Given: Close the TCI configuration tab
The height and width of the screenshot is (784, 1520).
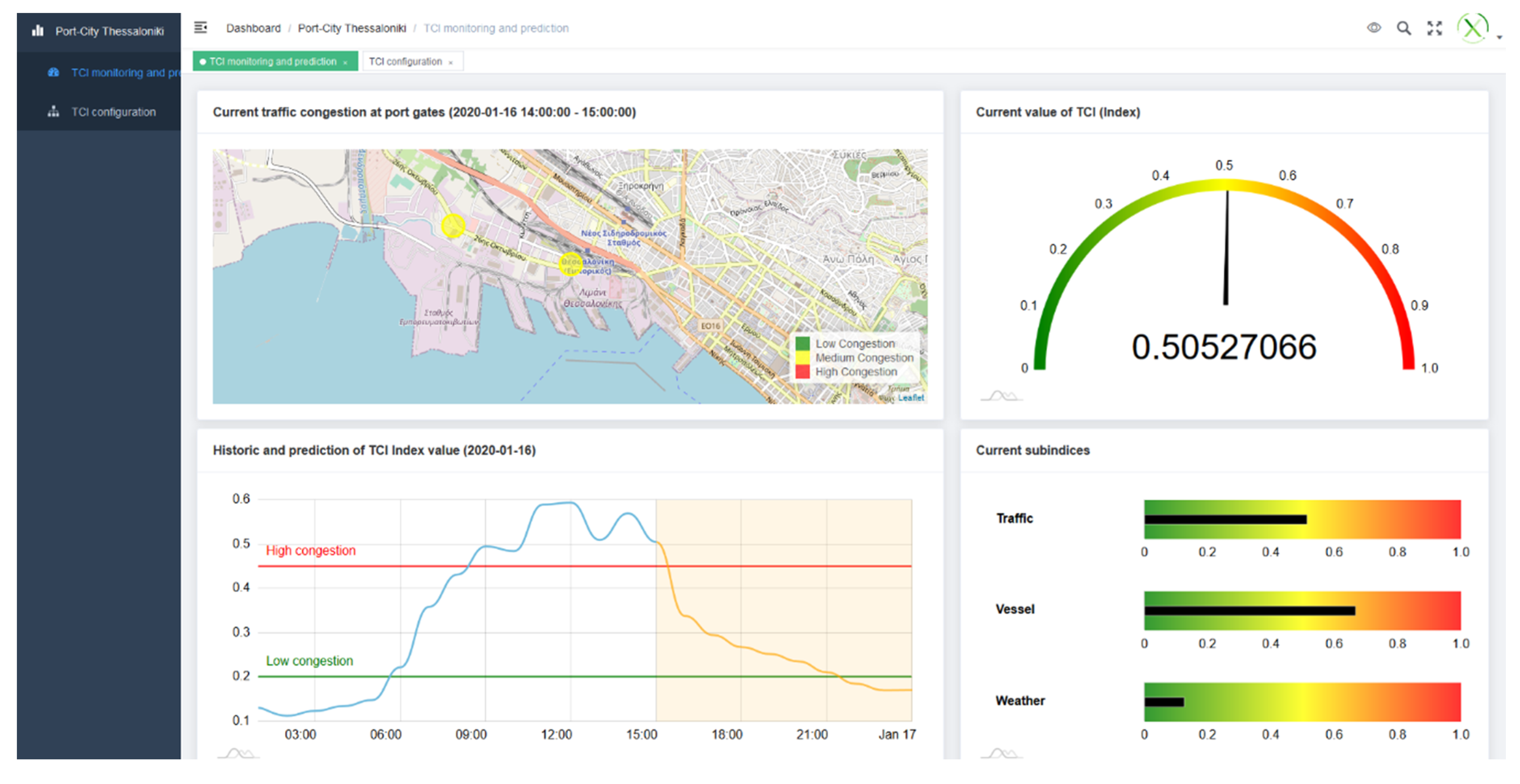Looking at the screenshot, I should (451, 63).
